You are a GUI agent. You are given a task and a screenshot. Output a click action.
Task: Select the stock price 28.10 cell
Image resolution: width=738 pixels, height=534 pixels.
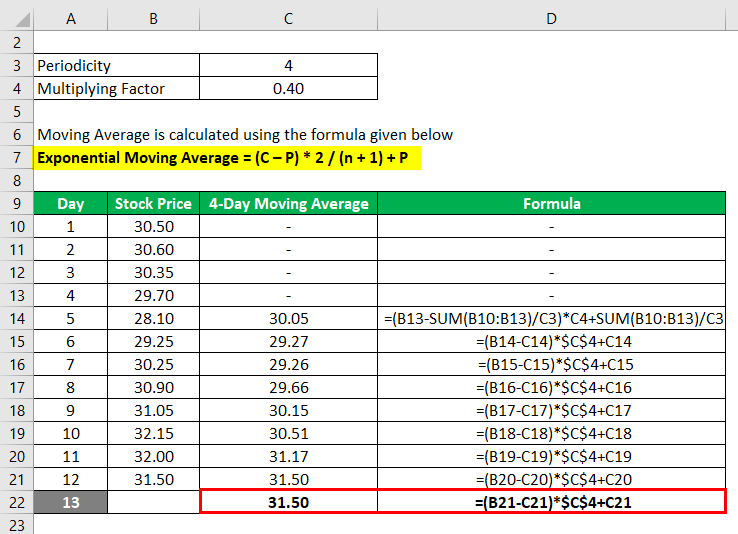(153, 319)
